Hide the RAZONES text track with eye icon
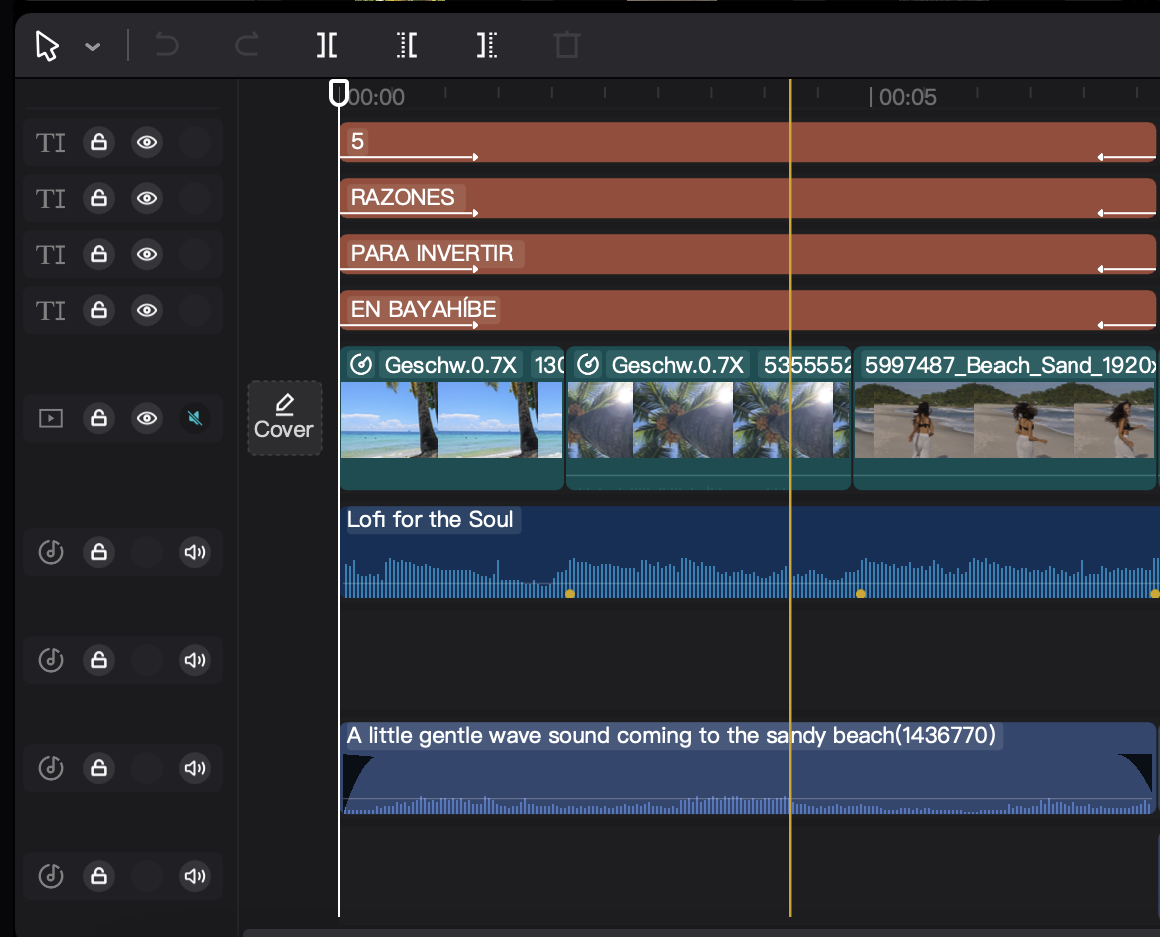 (148, 199)
